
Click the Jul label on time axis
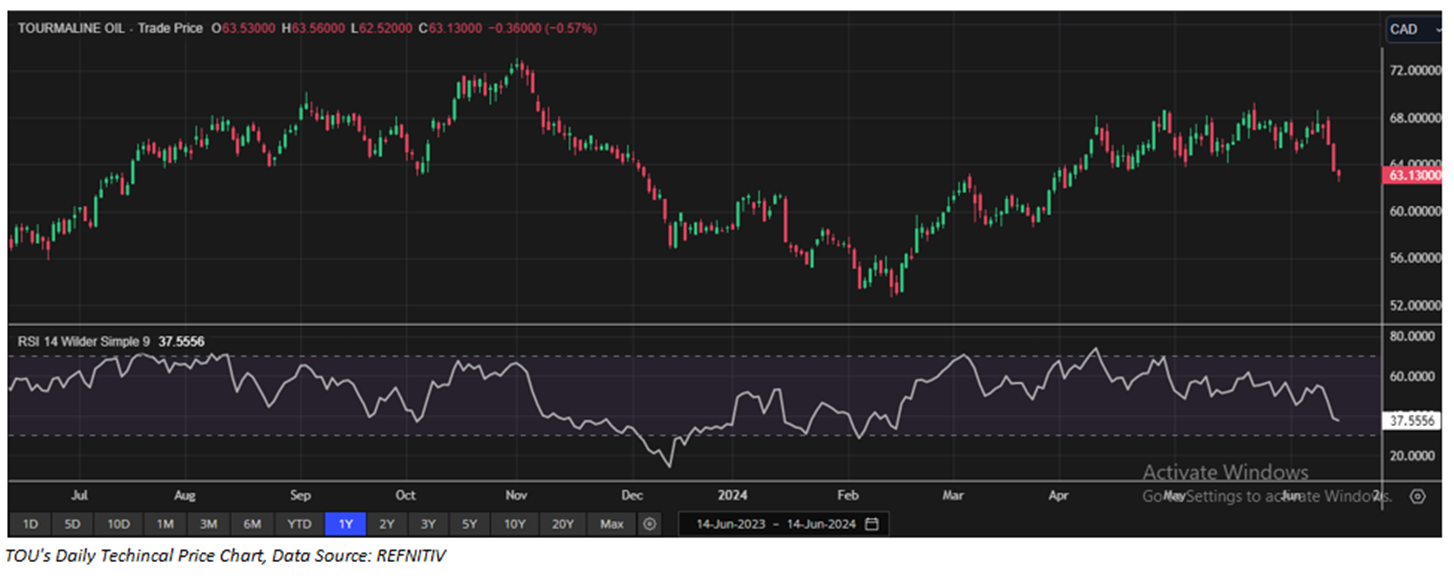coord(81,495)
